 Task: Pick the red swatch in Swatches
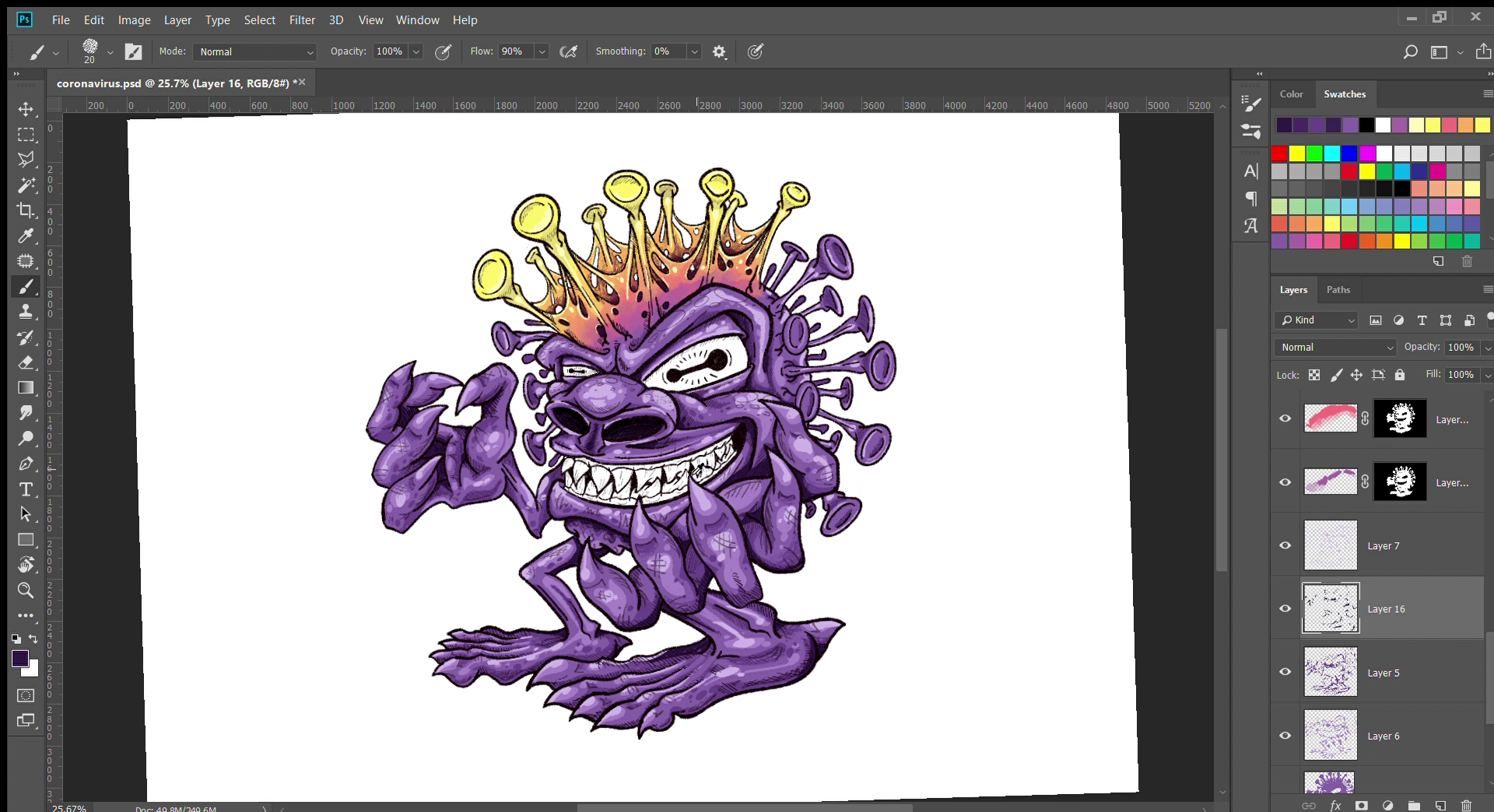pyautogui.click(x=1279, y=153)
